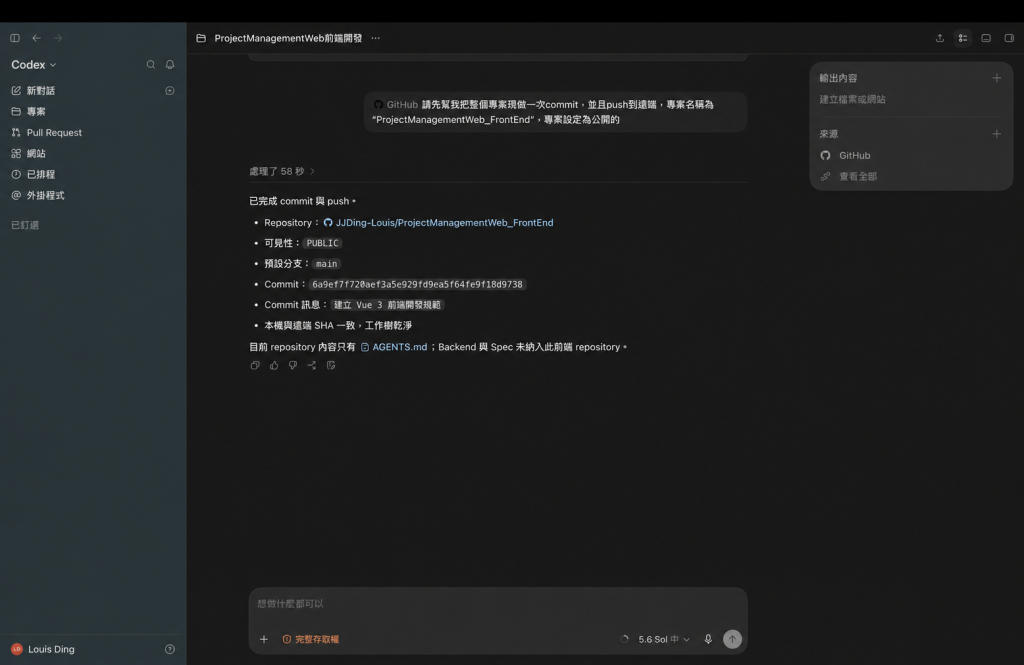Click the 來源 section heading
Viewport: 1024px width, 665px height.
pyautogui.click(x=829, y=134)
